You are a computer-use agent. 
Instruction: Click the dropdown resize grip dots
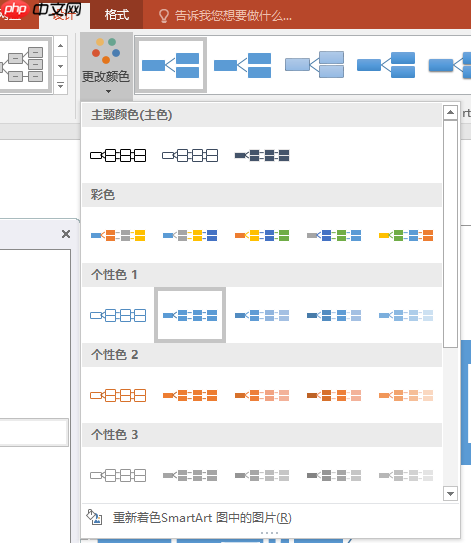(x=269, y=533)
